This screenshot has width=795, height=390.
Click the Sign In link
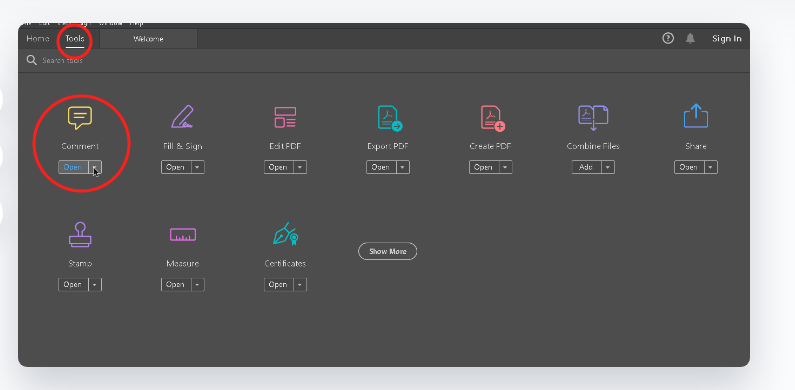pos(727,39)
